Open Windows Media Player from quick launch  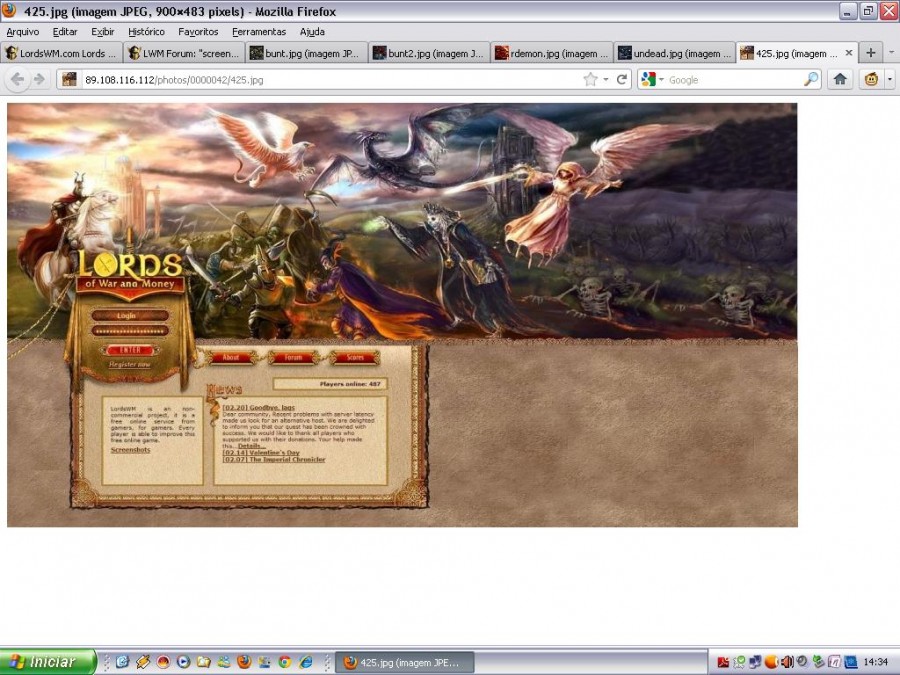183,662
